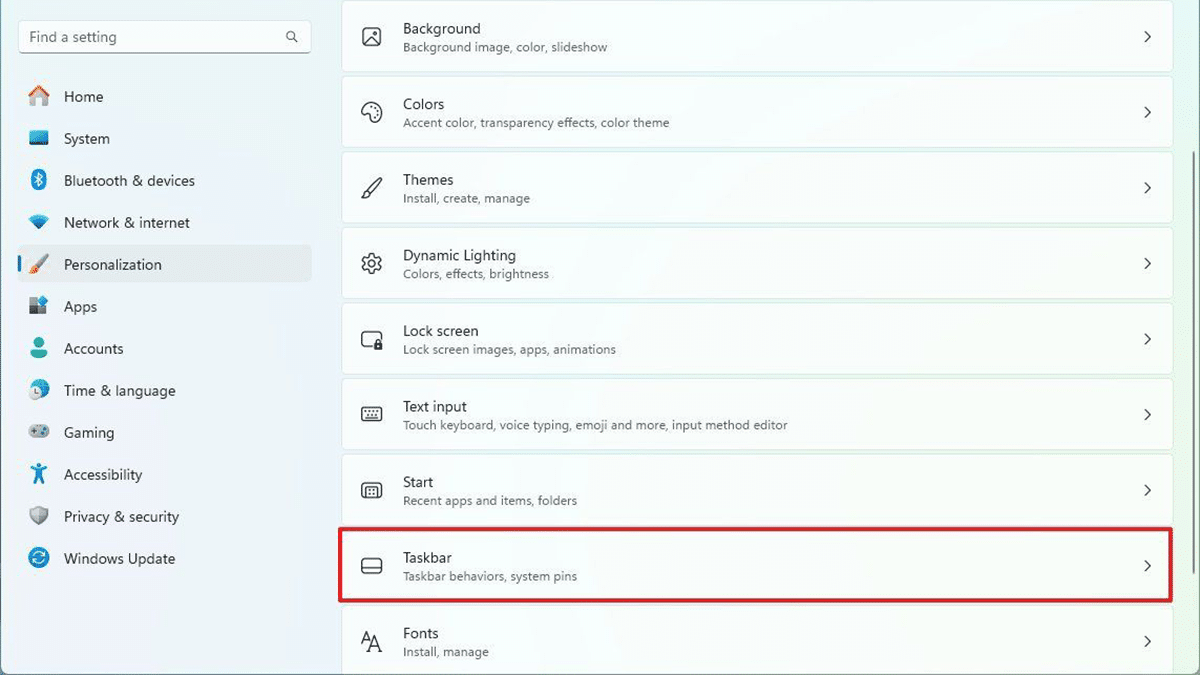The image size is (1200, 675).
Task: Click the Find a setting search box
Action: [x=150, y=37]
